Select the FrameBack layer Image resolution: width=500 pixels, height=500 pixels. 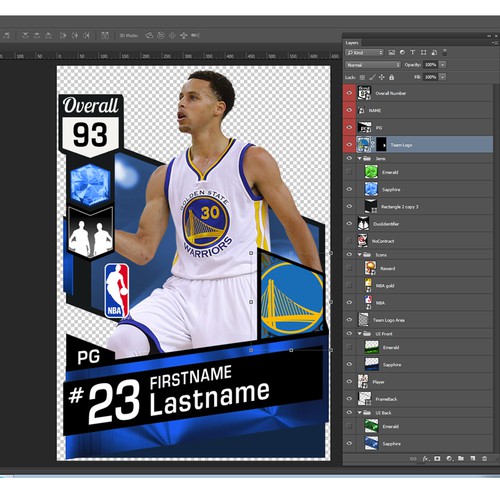click(418, 399)
